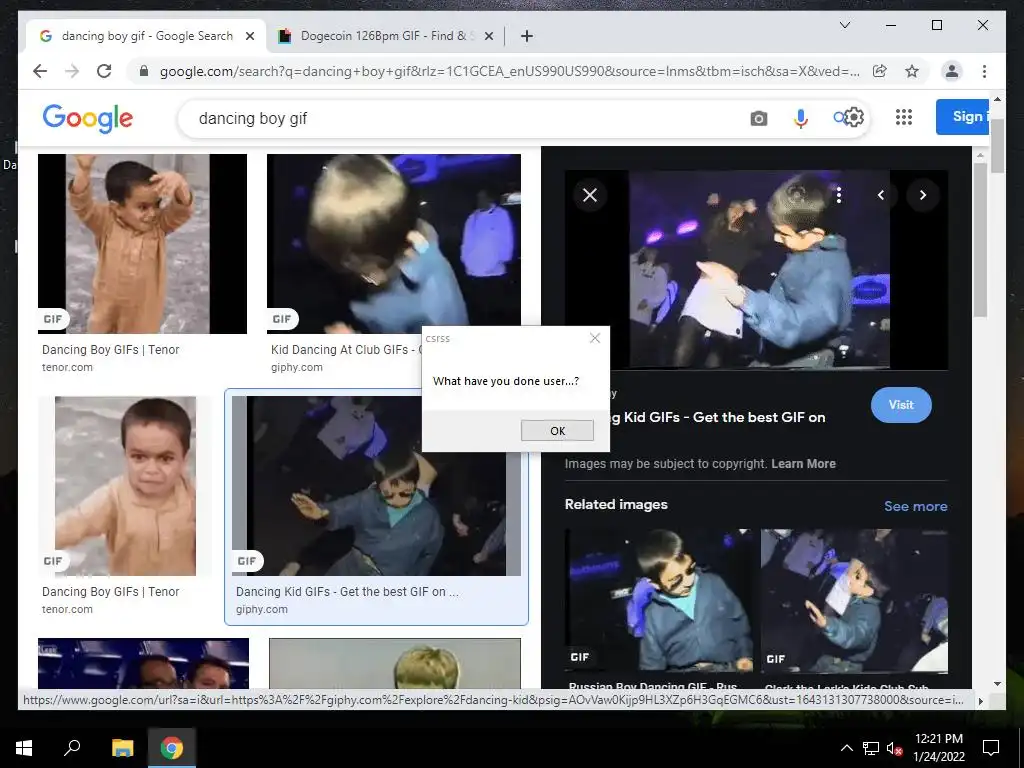The width and height of the screenshot is (1024, 768).
Task: Click the See more related images link
Action: (916, 506)
